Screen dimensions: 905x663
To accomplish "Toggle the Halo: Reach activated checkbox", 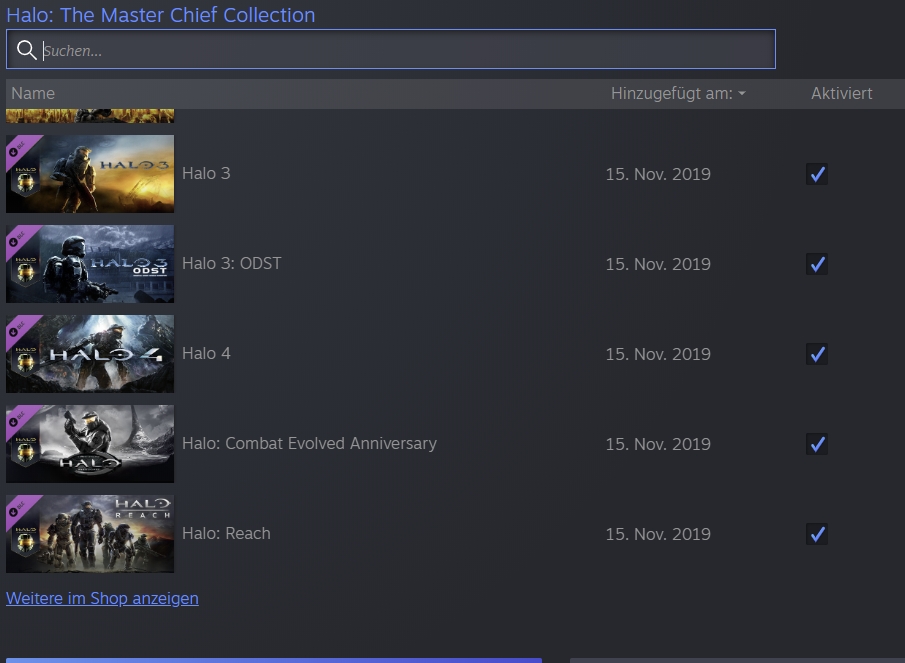I will point(817,534).
